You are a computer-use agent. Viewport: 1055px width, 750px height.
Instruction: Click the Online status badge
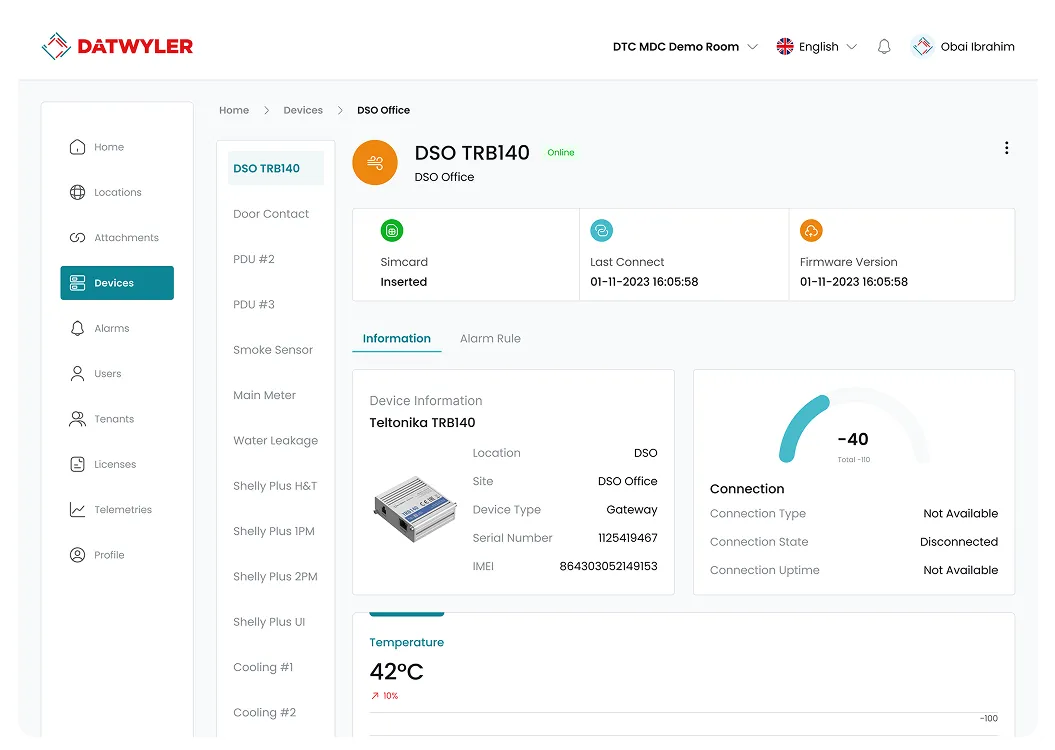pyautogui.click(x=560, y=153)
